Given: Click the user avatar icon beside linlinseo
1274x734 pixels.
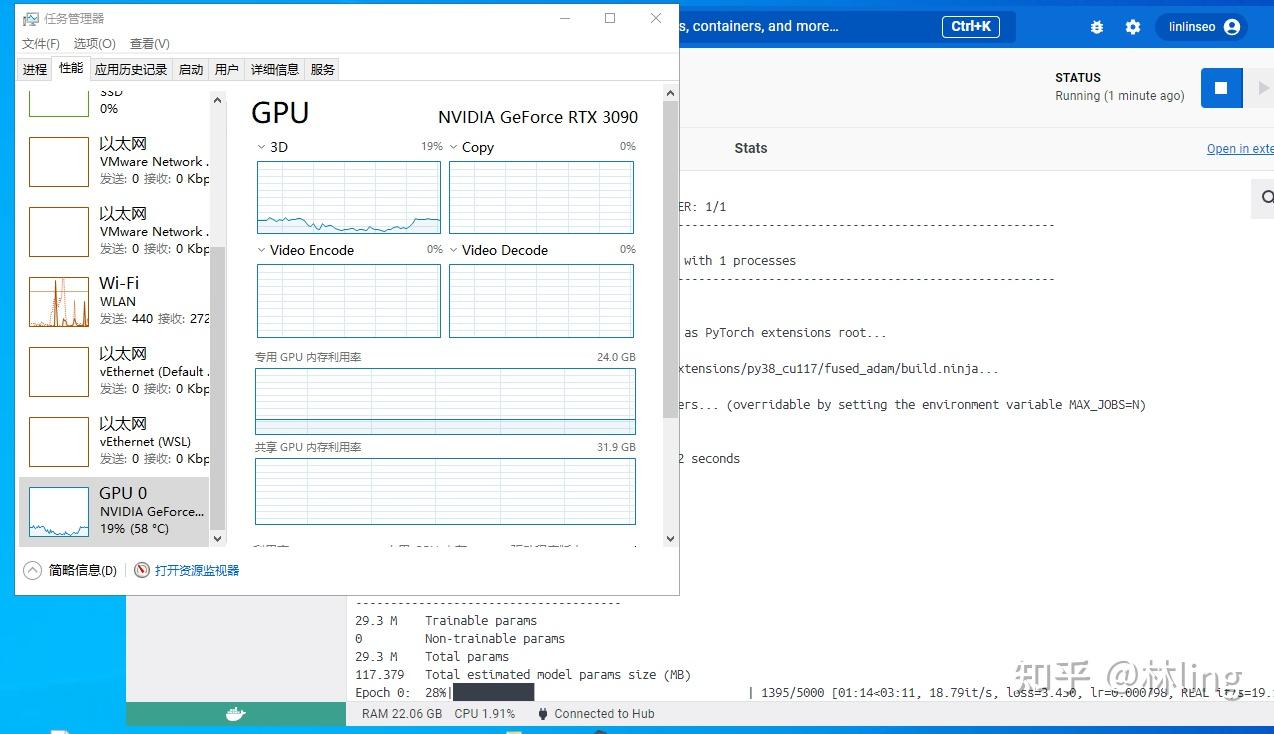Looking at the screenshot, I should 1232,27.
